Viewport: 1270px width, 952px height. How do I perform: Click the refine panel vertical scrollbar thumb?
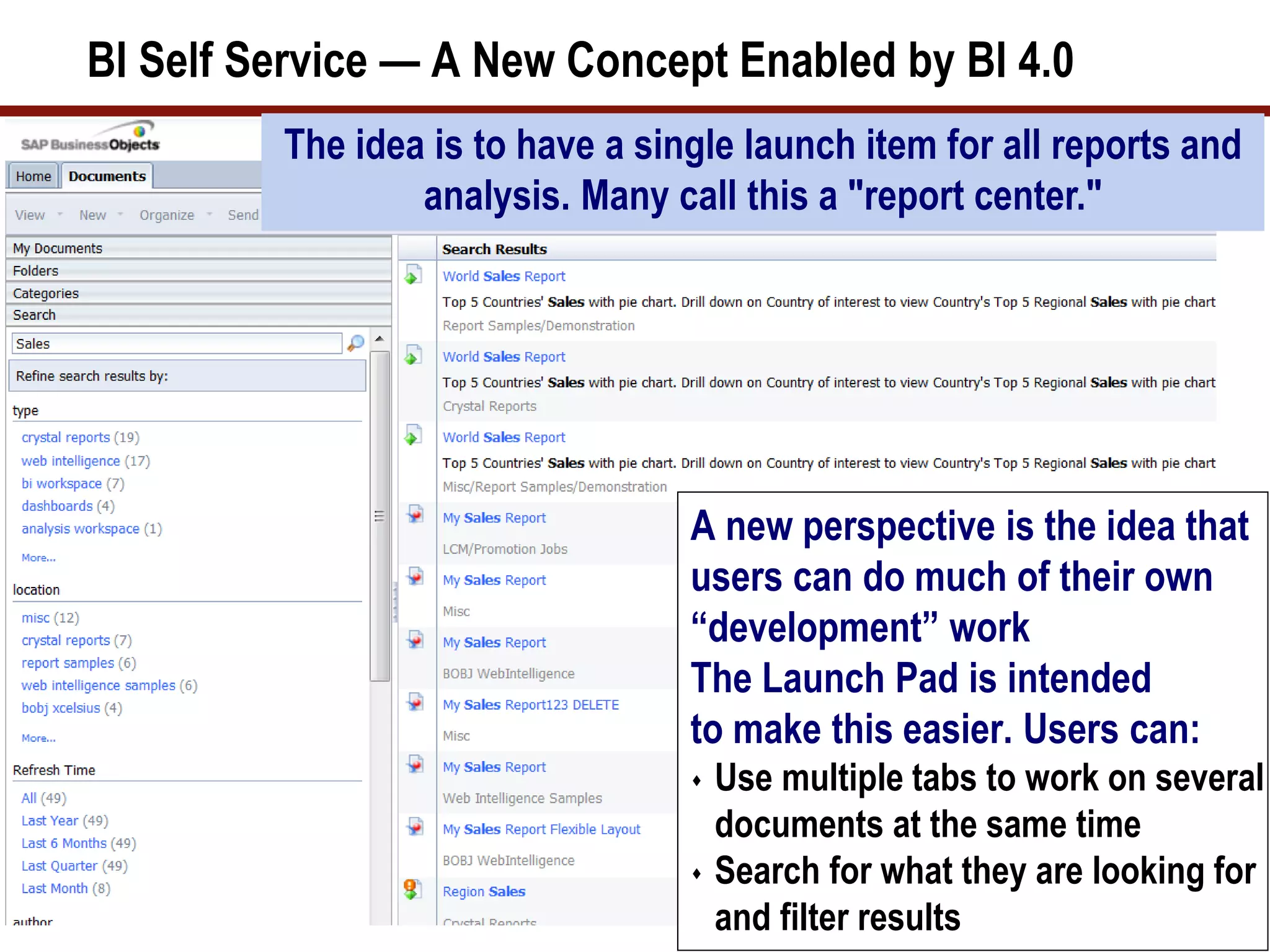(x=380, y=516)
